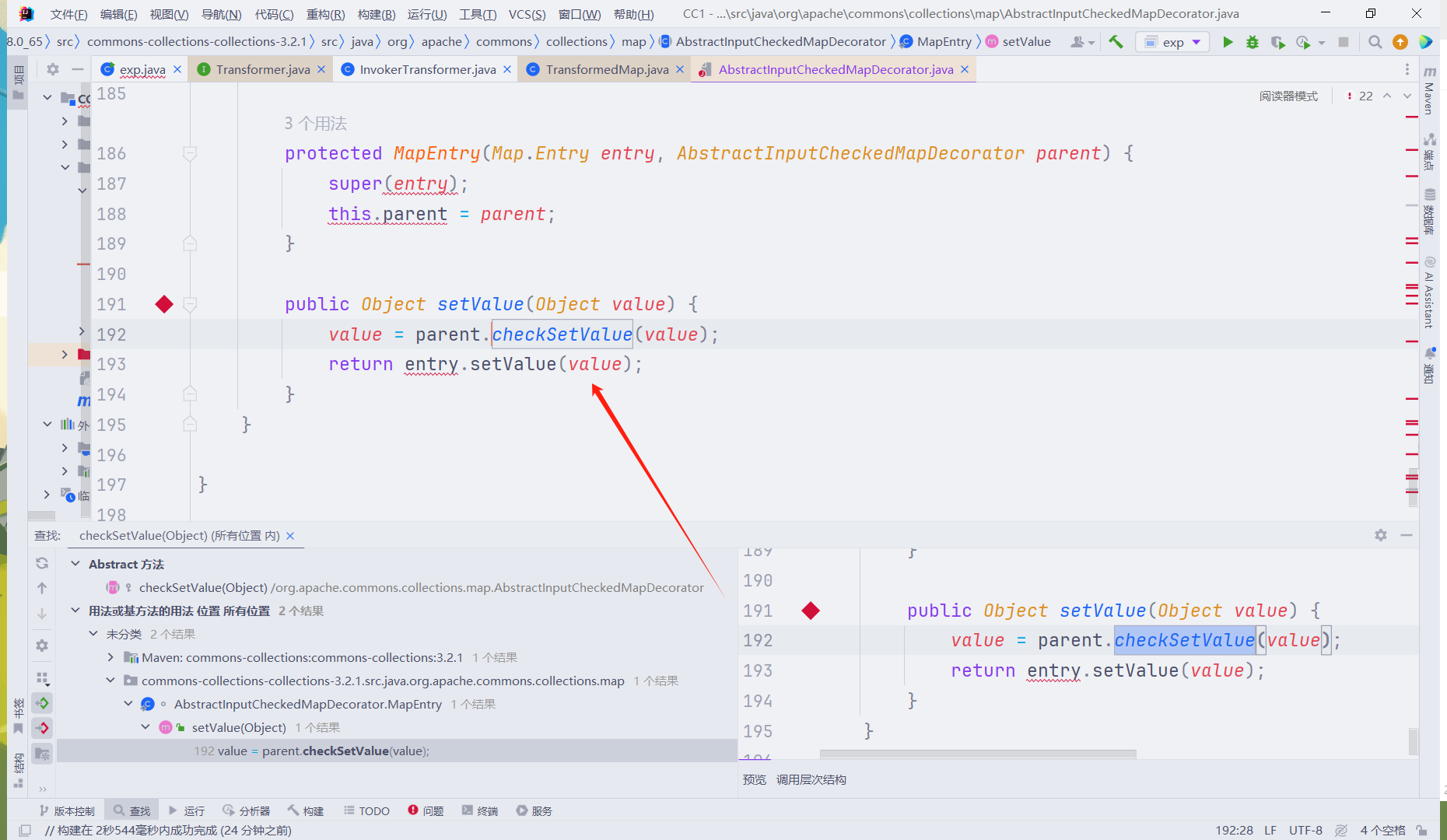
Task: Open the TODO tool window
Action: click(366, 810)
